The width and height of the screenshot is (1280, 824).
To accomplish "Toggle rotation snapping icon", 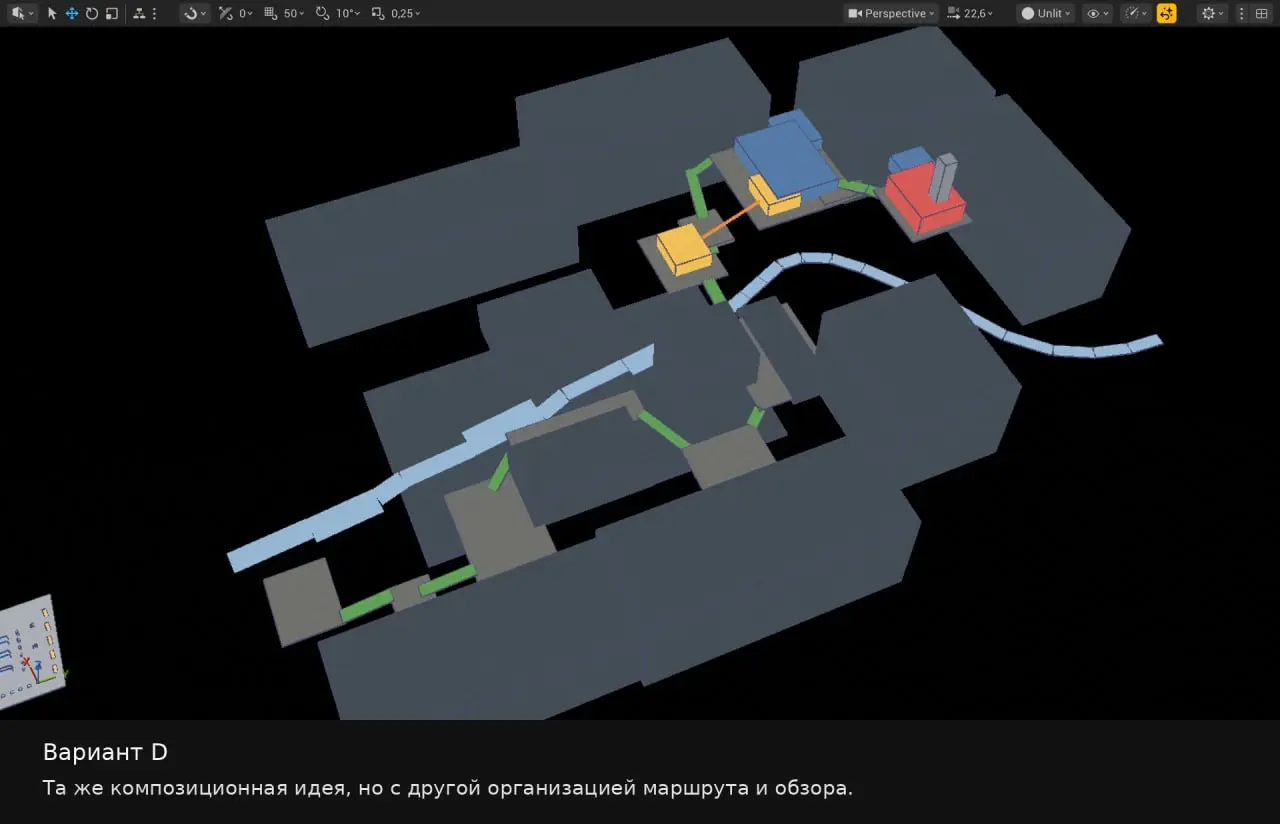I will point(322,13).
